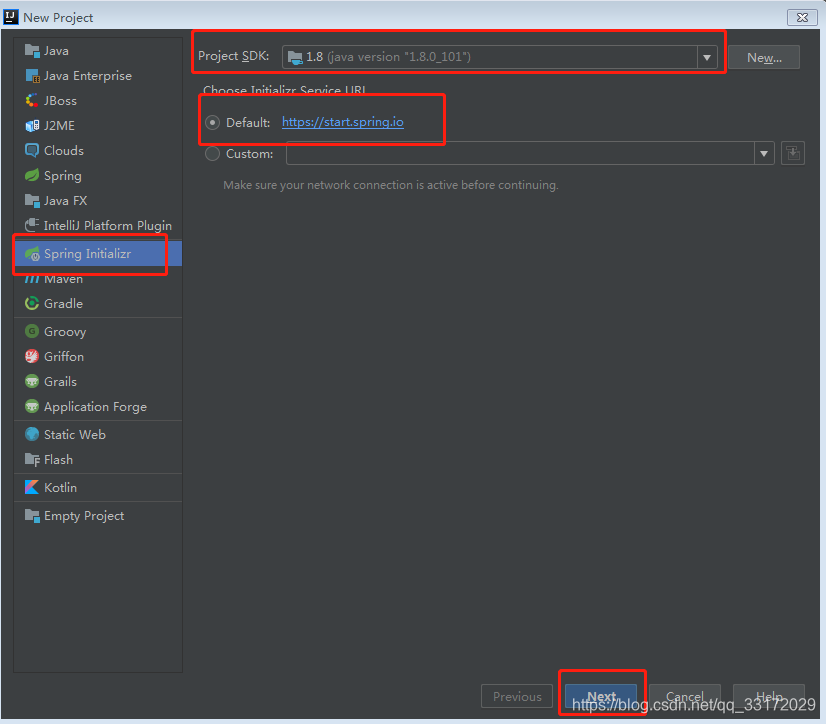Select the Gradle label text
Viewport: 826px width, 724px height.
point(64,304)
